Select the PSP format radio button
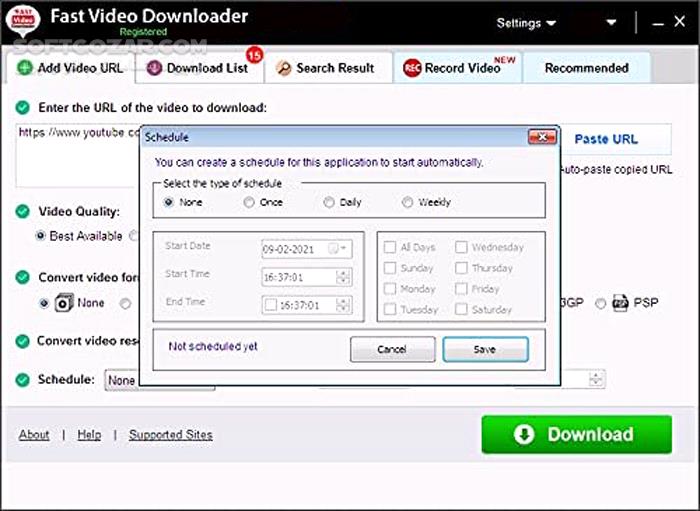The height and width of the screenshot is (511, 700). pos(601,303)
